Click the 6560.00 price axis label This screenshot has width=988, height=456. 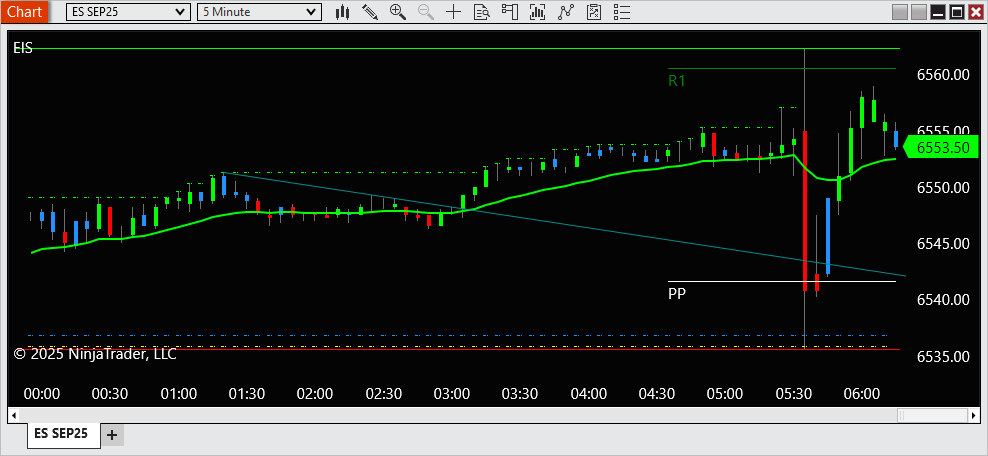[943, 76]
